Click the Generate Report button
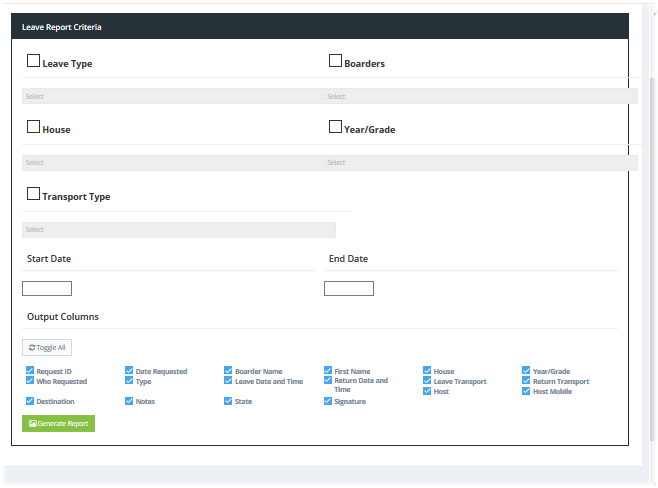 tap(58, 423)
